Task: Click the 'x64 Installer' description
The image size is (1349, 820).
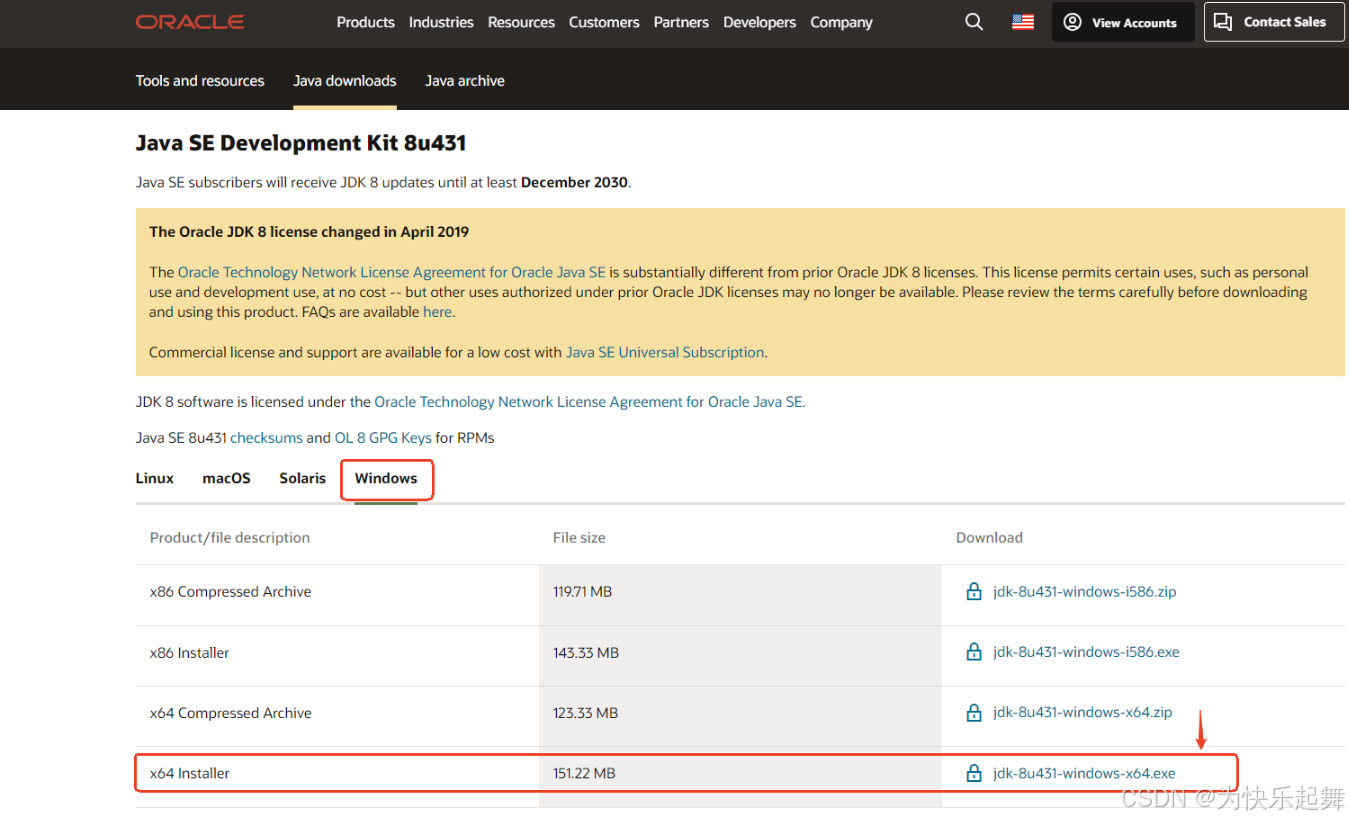Action: pyautogui.click(x=189, y=773)
